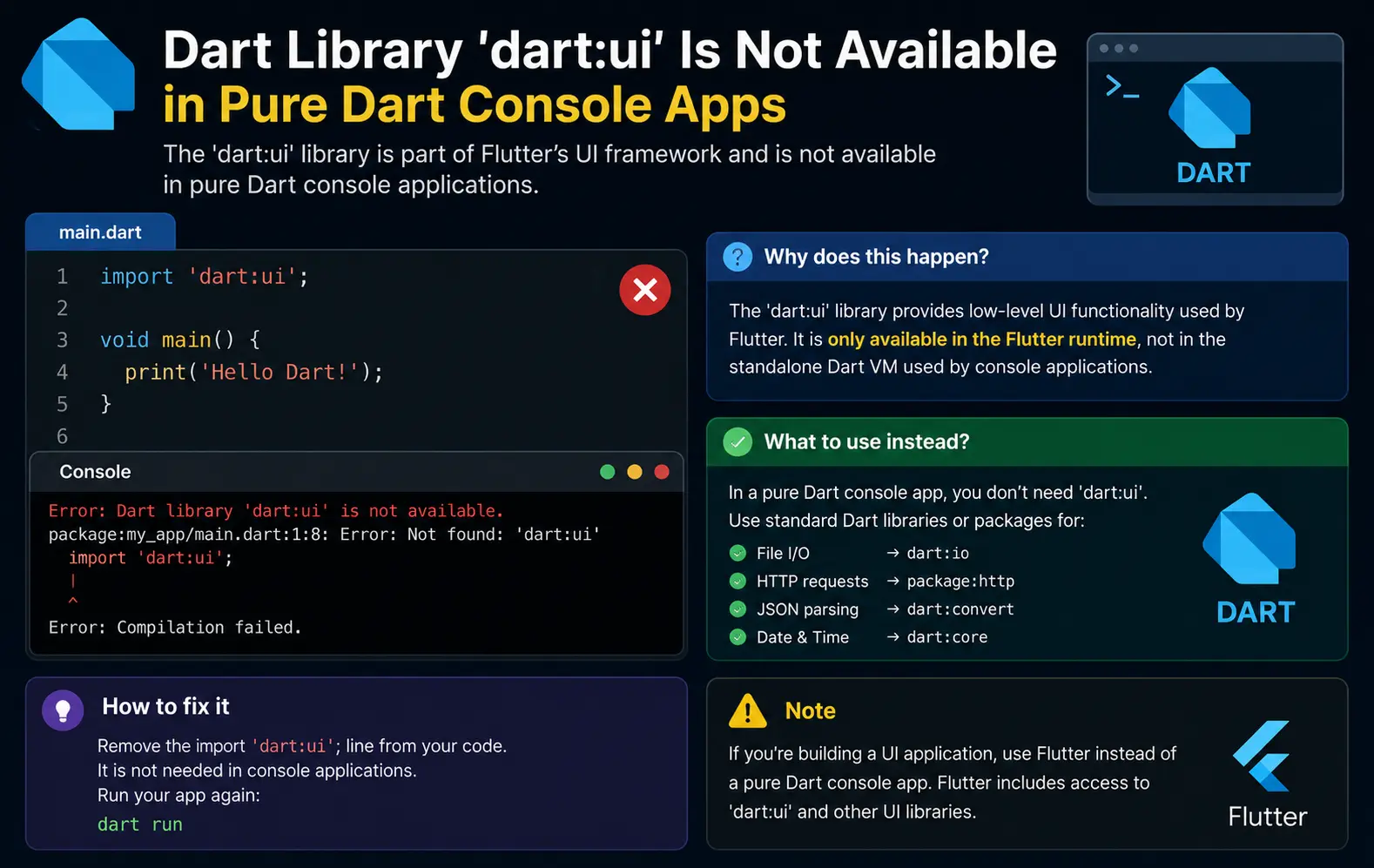Click the package:my_app/main.dart:1:8 error line
Viewport: 1374px width, 868px height.
324,535
